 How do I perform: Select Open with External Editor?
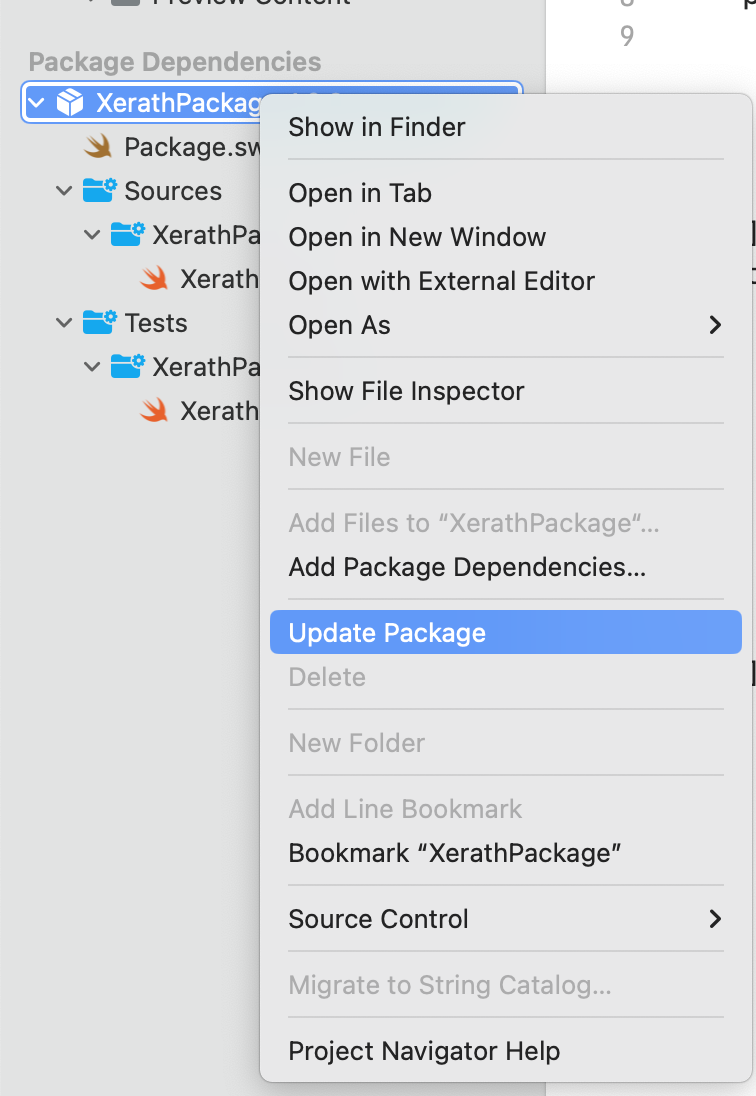tap(441, 281)
